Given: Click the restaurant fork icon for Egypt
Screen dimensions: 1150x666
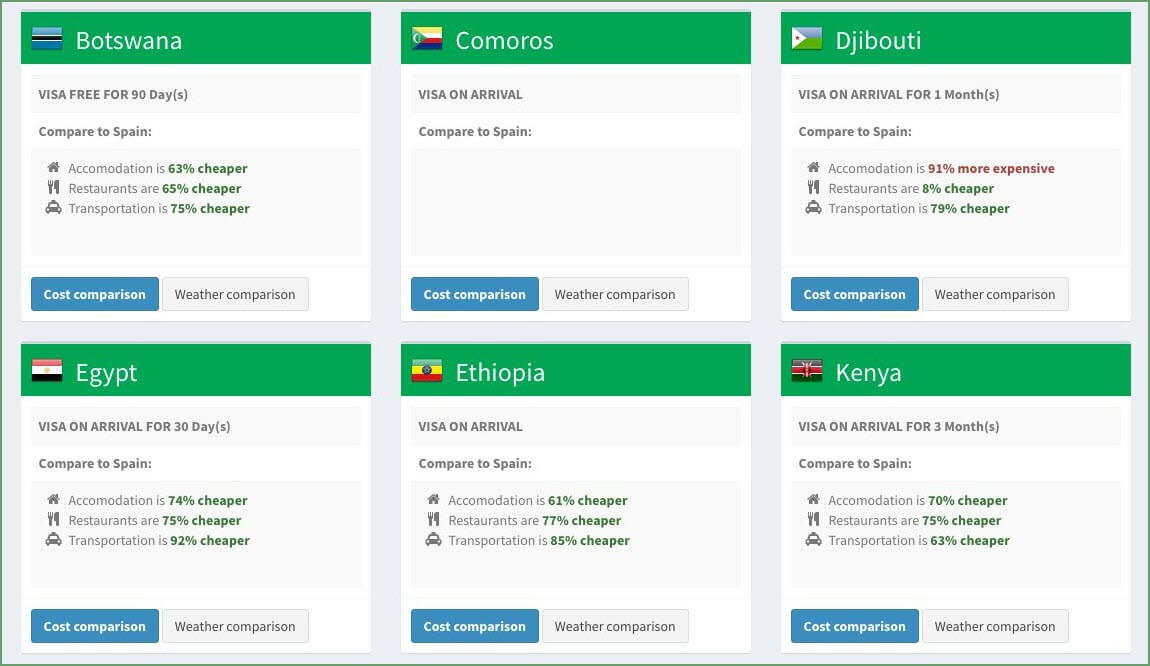Looking at the screenshot, I should click(53, 520).
